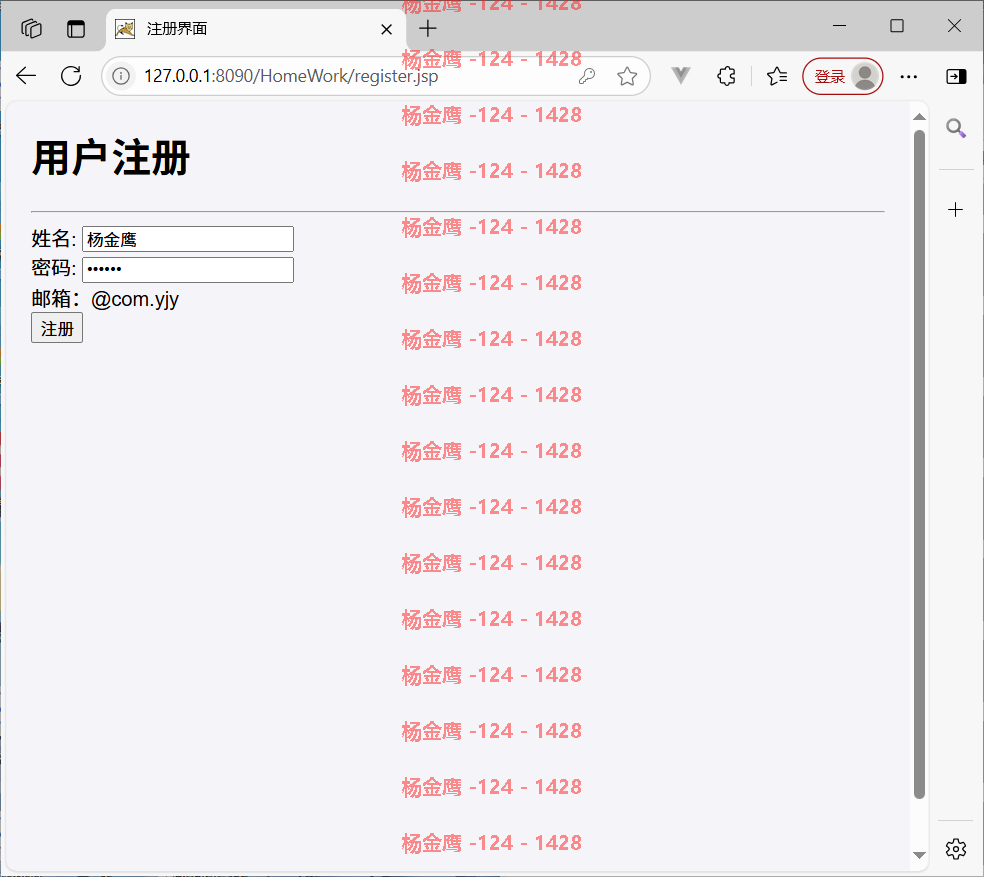Image resolution: width=984 pixels, height=877 pixels.
Task: Click the 用户注册 heading text
Action: tap(110, 158)
